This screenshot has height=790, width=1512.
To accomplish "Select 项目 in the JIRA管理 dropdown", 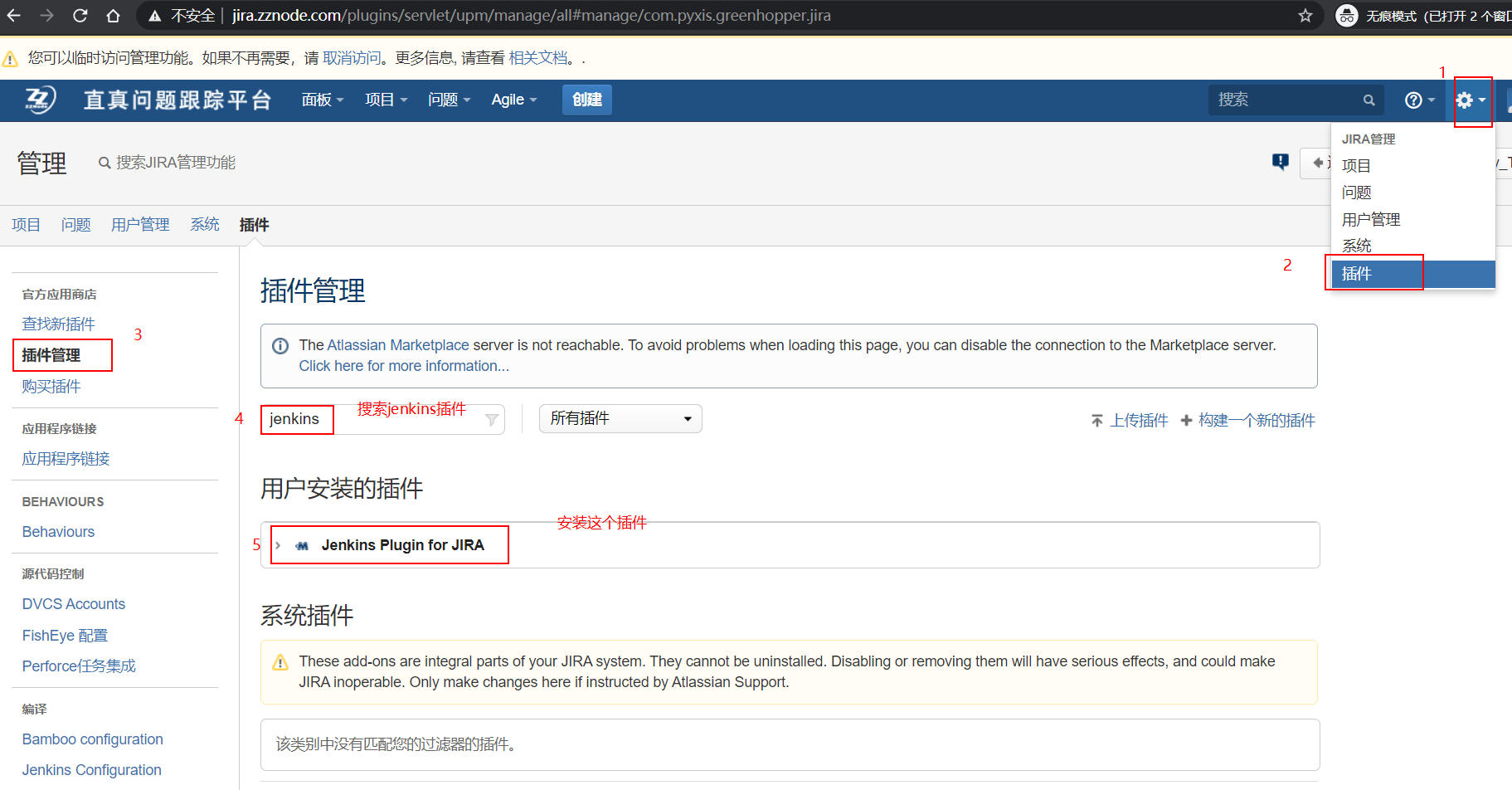I will pyautogui.click(x=1412, y=166).
